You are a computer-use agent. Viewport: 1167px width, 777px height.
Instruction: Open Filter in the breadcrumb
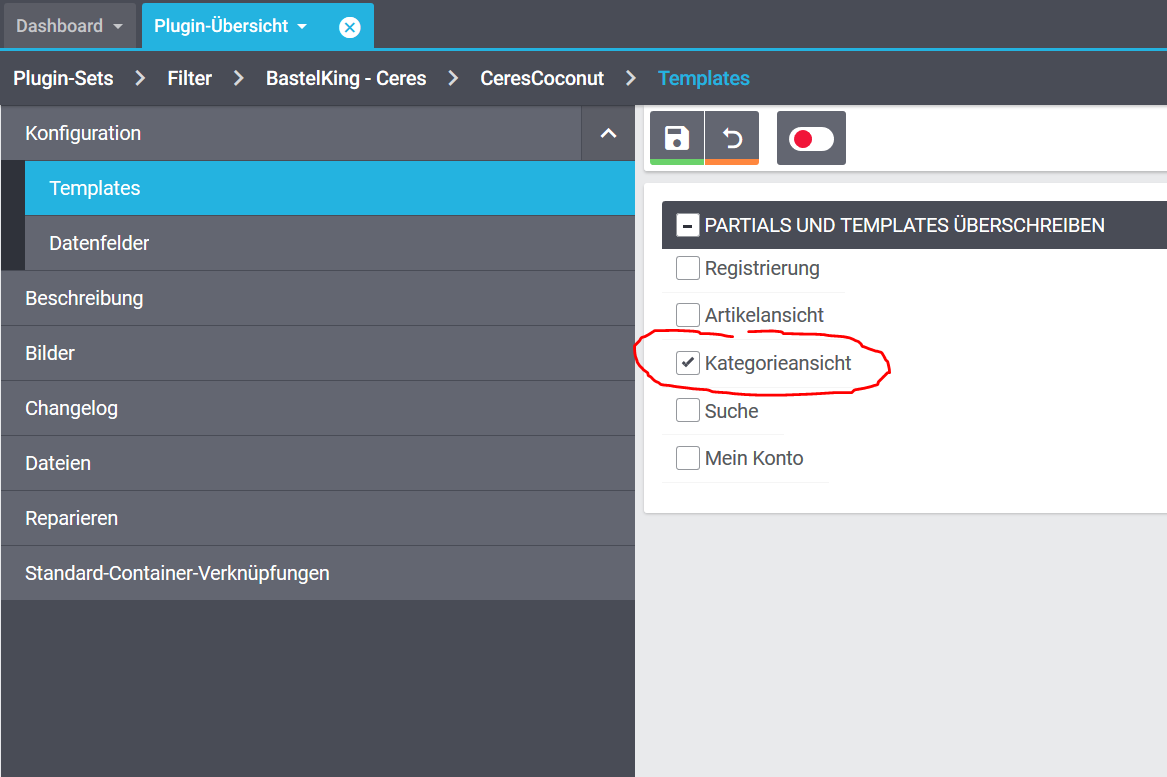pyautogui.click(x=190, y=78)
